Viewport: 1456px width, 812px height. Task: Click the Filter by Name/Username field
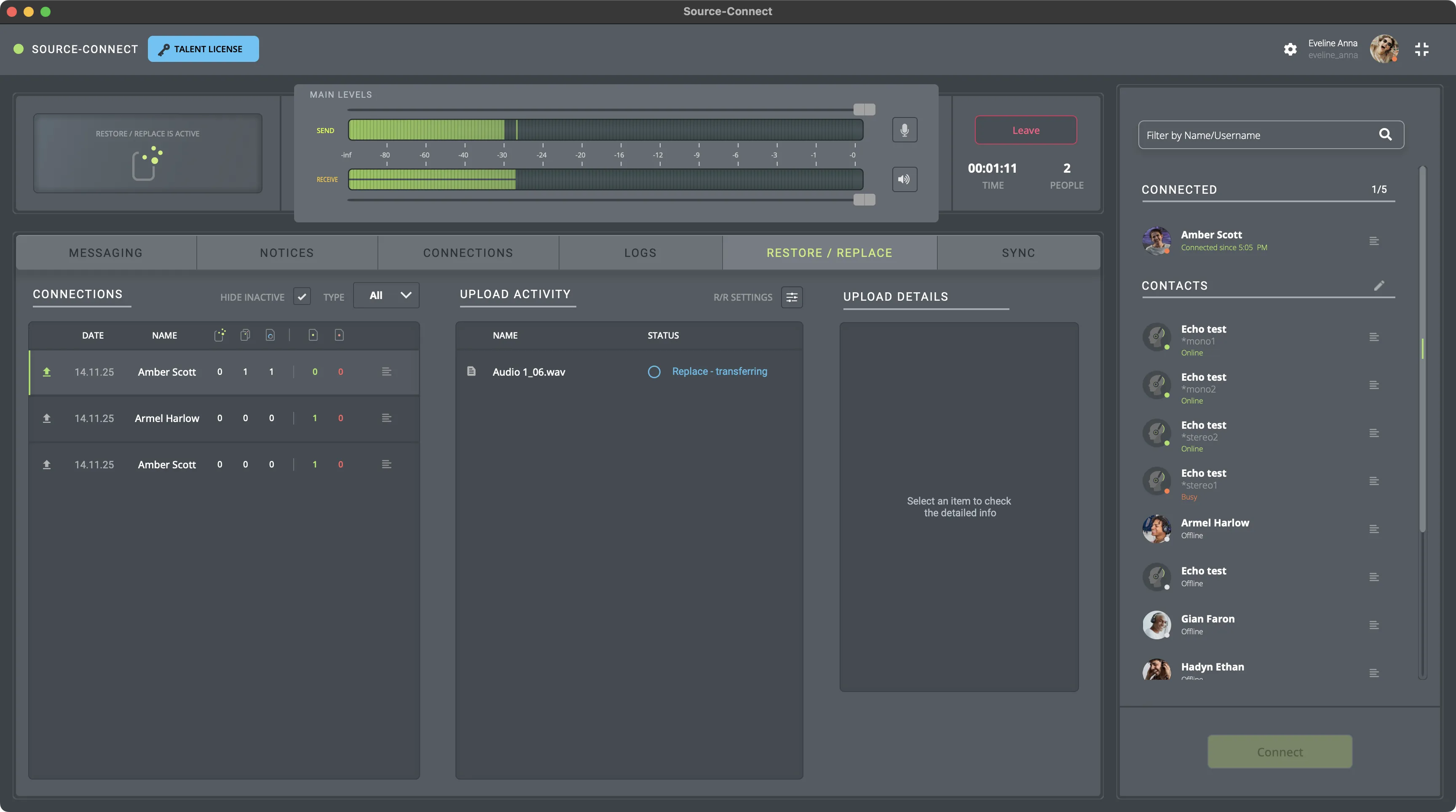pos(1271,135)
